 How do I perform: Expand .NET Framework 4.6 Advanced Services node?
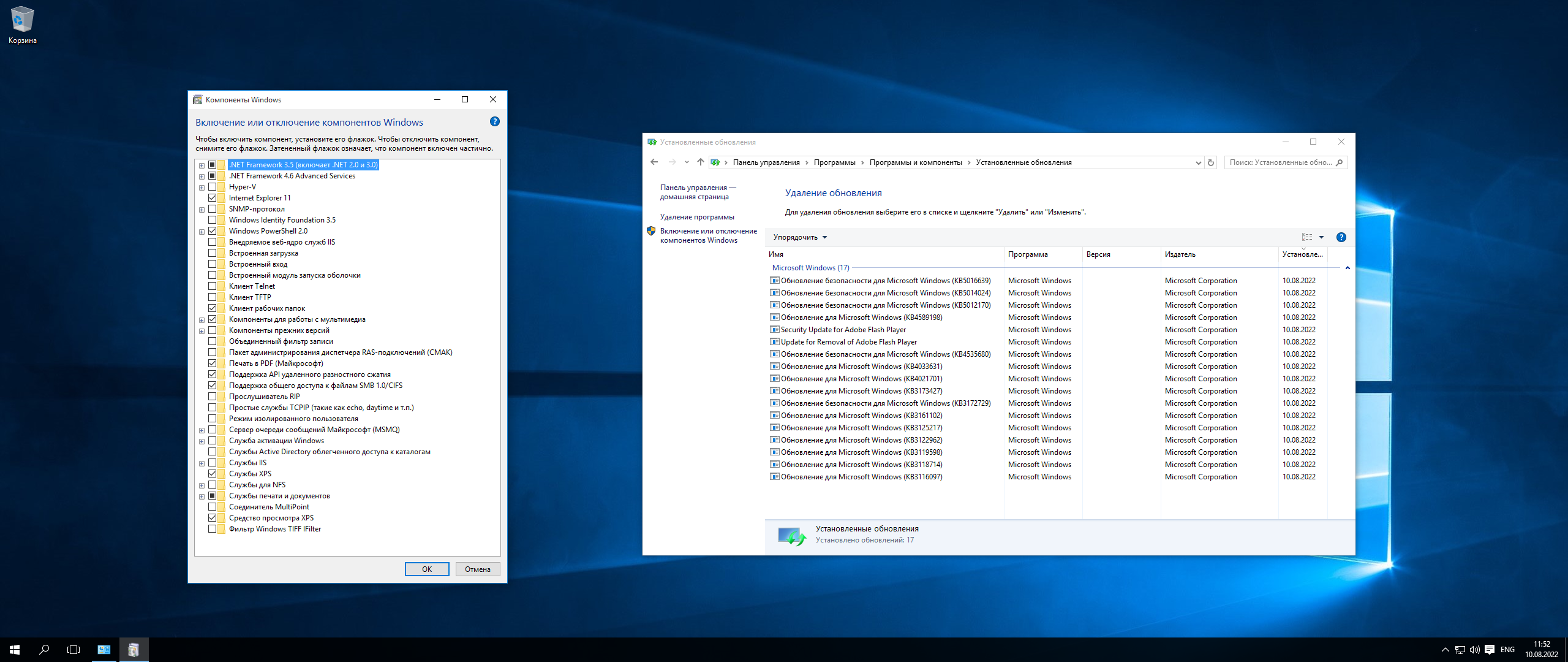(202, 177)
